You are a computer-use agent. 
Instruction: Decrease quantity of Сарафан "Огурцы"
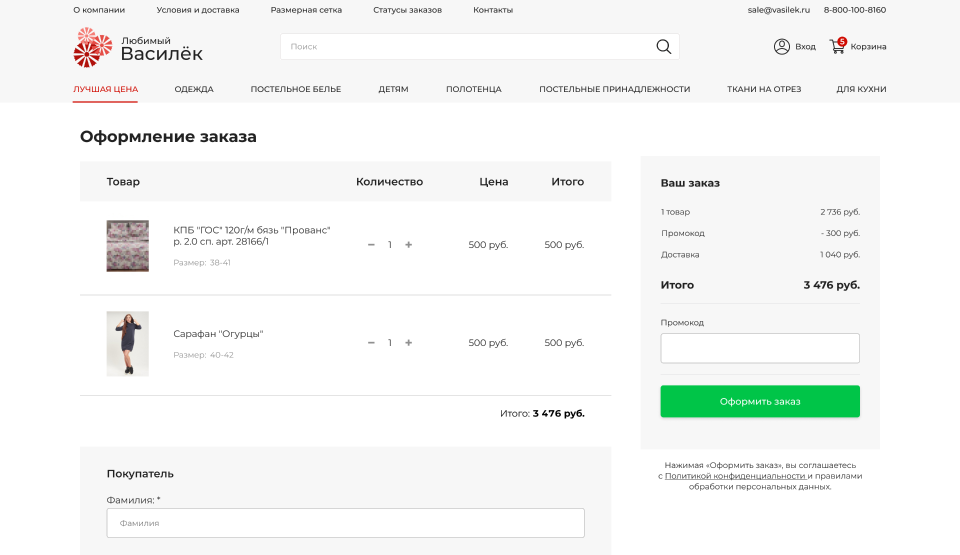(371, 343)
